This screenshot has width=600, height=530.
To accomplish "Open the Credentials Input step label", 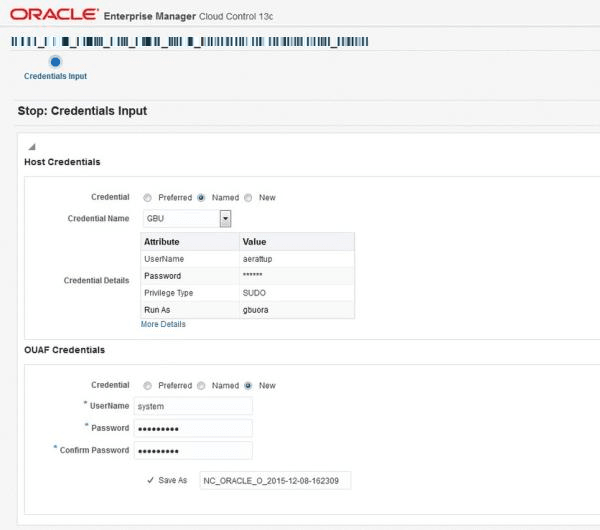I will point(55,76).
